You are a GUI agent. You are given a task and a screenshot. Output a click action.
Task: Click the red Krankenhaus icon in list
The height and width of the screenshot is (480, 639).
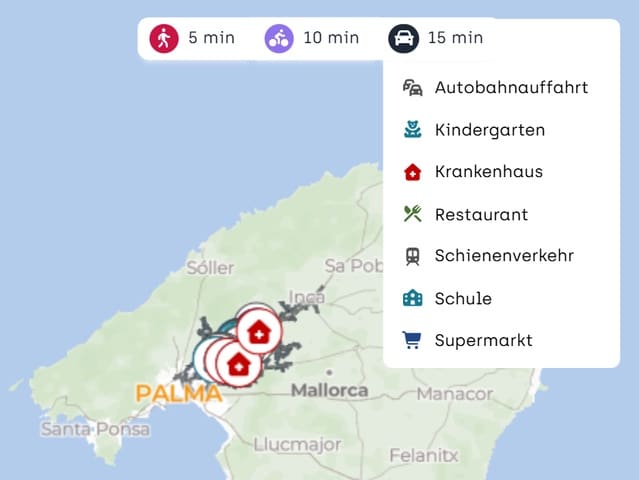pos(412,172)
